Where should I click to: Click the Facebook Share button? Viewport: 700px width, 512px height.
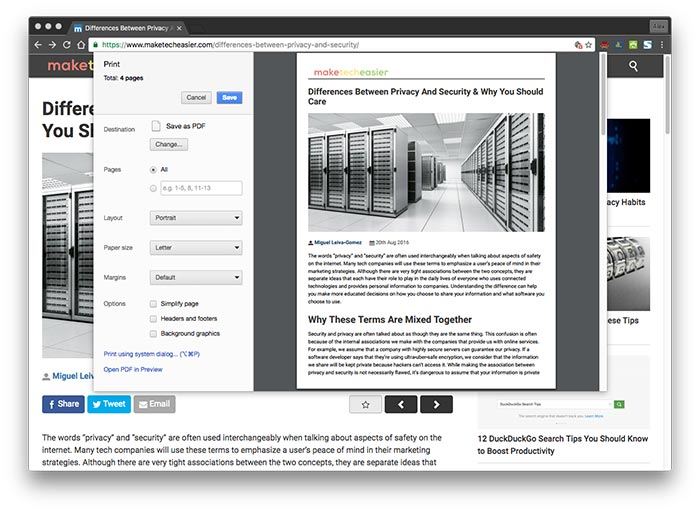click(x=63, y=404)
